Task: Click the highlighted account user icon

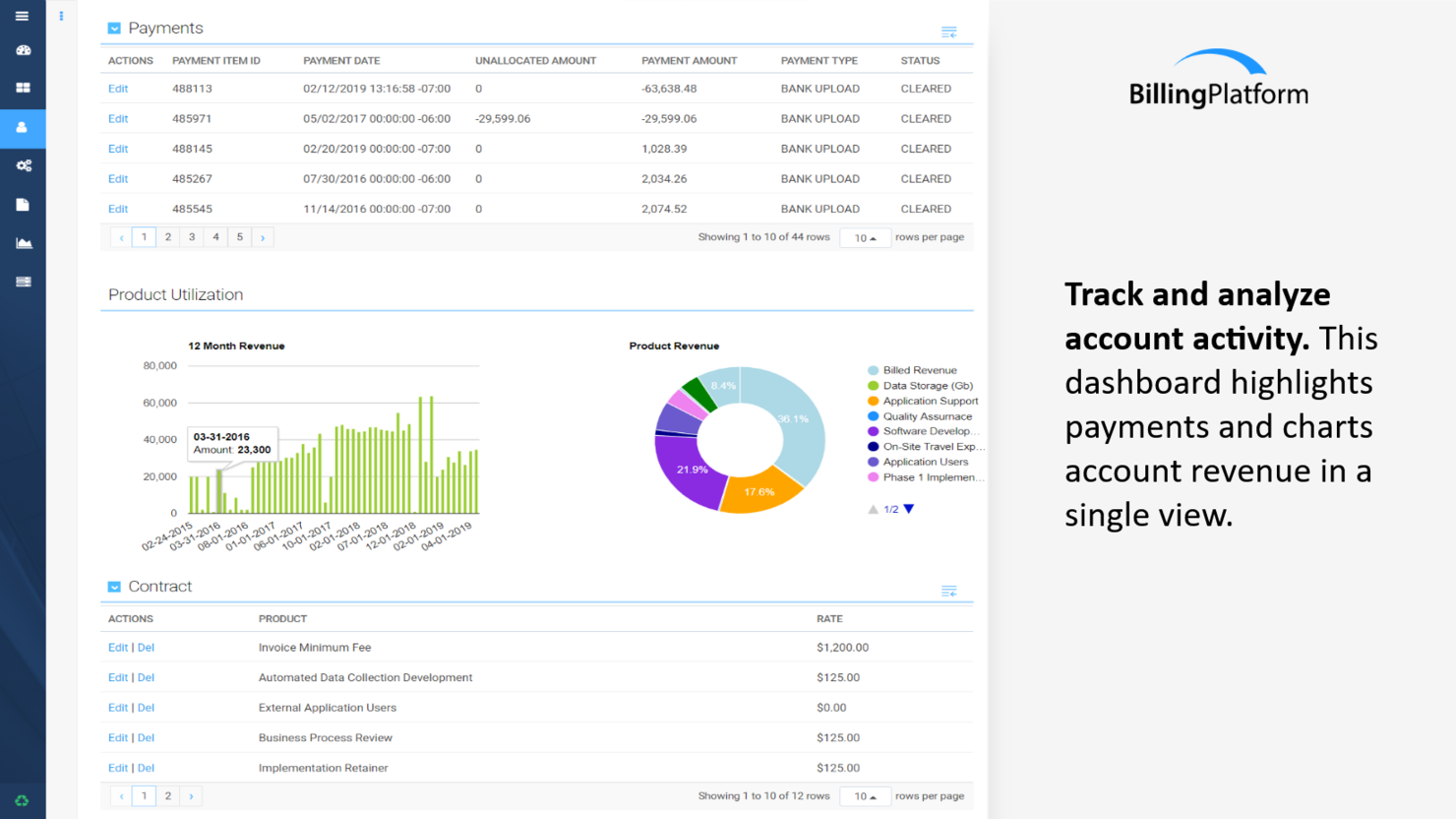Action: [x=23, y=128]
